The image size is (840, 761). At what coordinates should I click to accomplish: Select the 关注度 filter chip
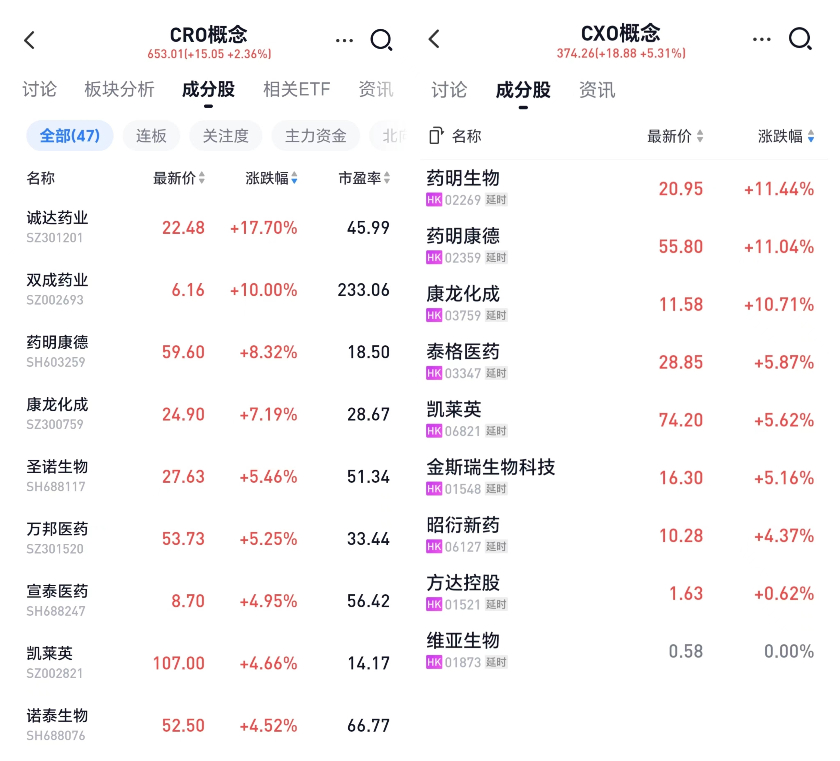(226, 136)
